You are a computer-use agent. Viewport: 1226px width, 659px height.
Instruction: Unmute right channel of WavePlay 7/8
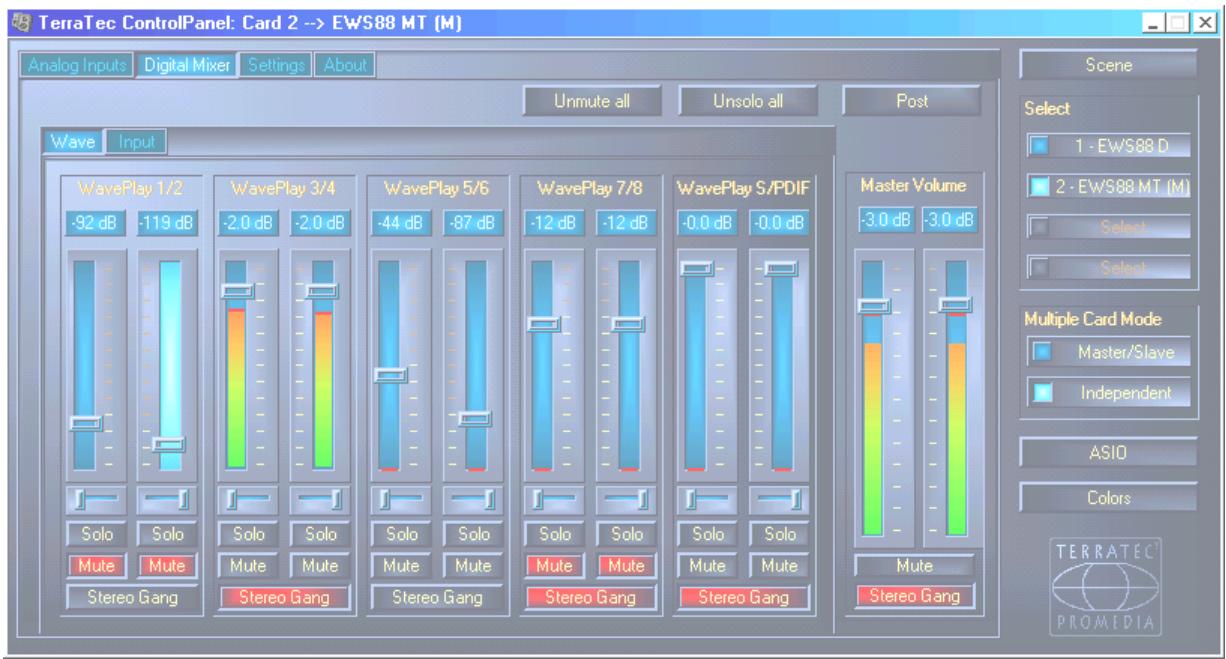(624, 566)
